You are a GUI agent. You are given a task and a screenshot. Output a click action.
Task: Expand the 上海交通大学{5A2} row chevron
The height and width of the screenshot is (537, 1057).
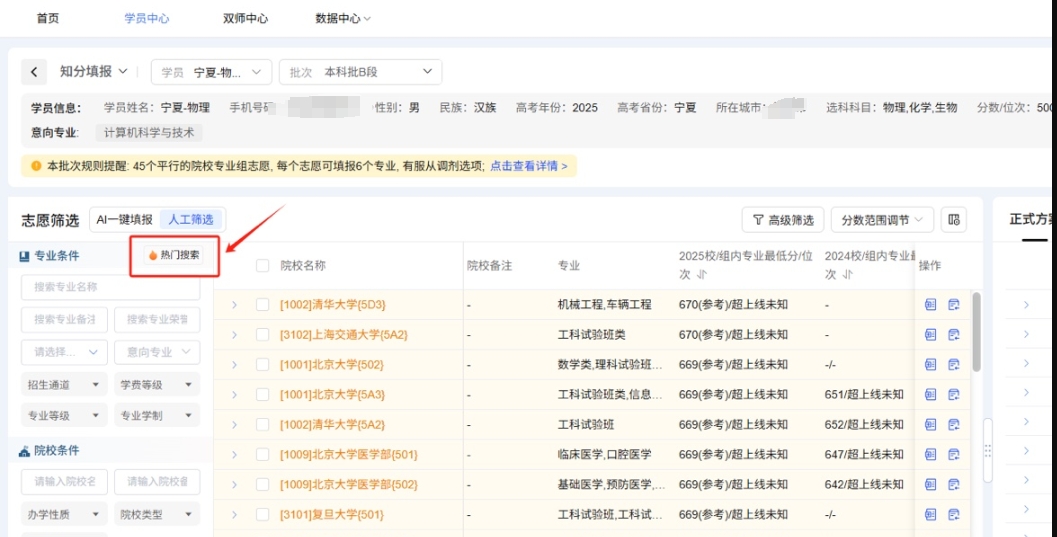[235, 335]
